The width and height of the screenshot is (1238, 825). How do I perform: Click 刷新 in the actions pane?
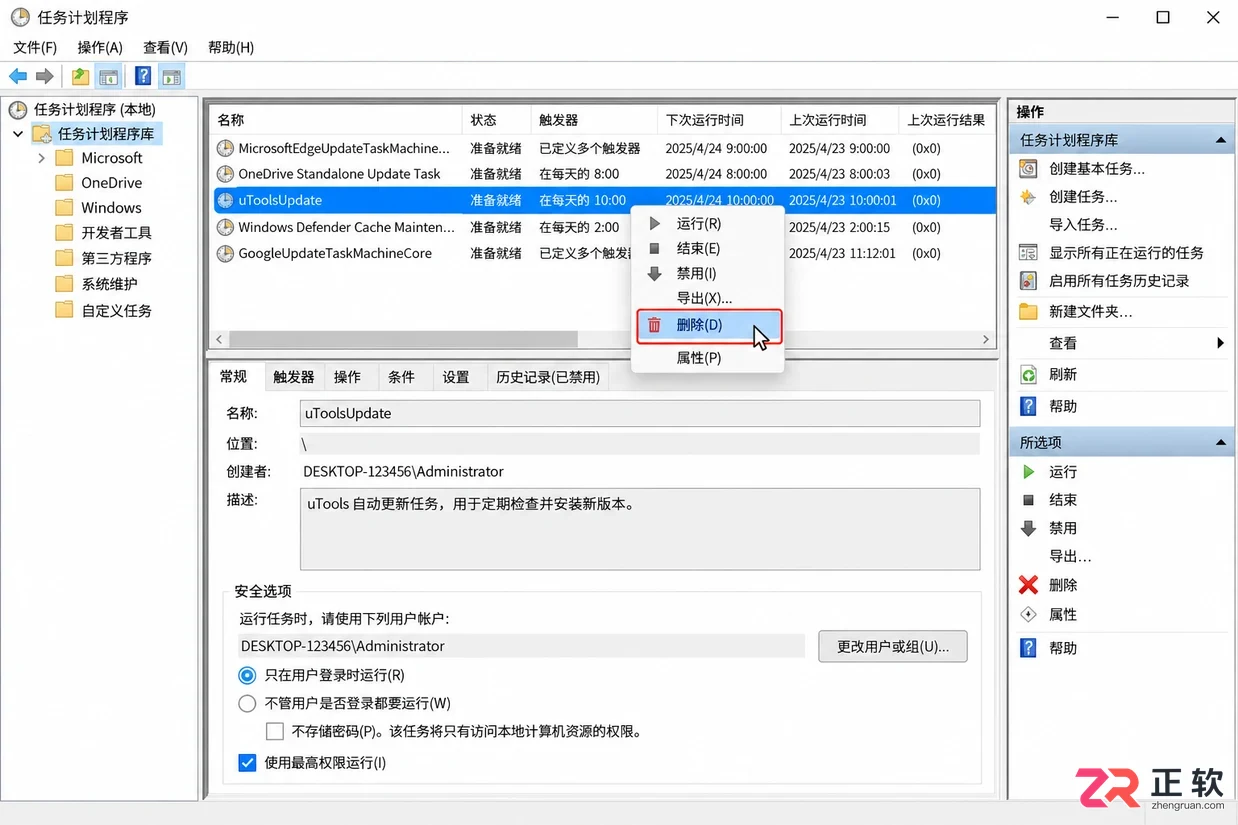click(x=1062, y=375)
